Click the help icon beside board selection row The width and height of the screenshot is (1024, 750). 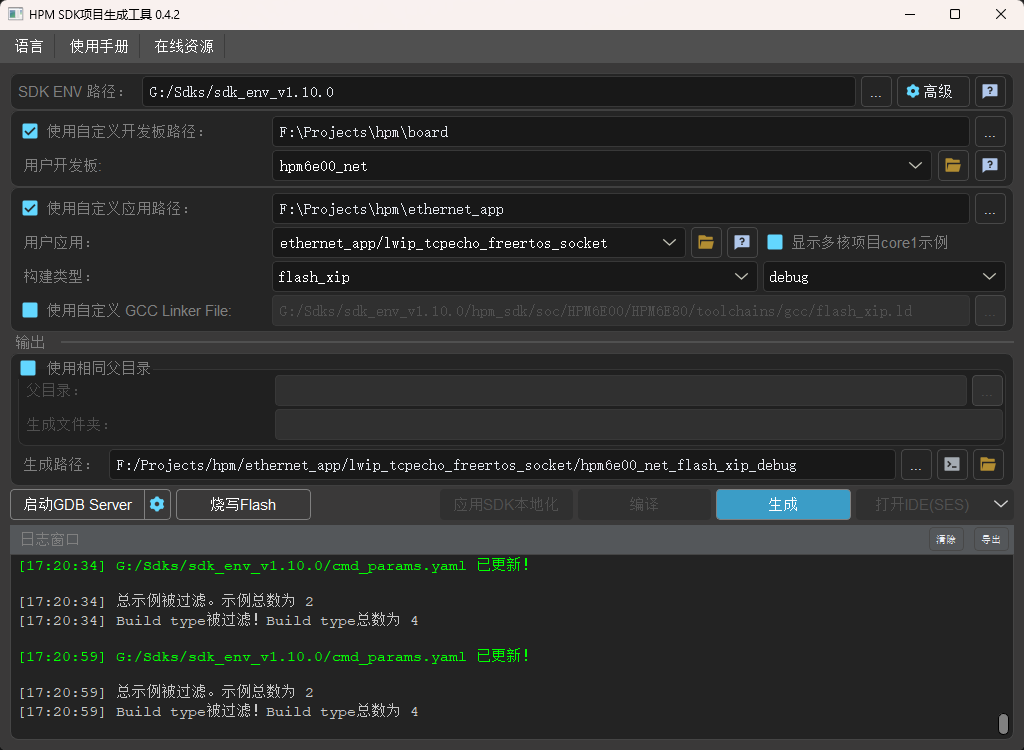(989, 165)
